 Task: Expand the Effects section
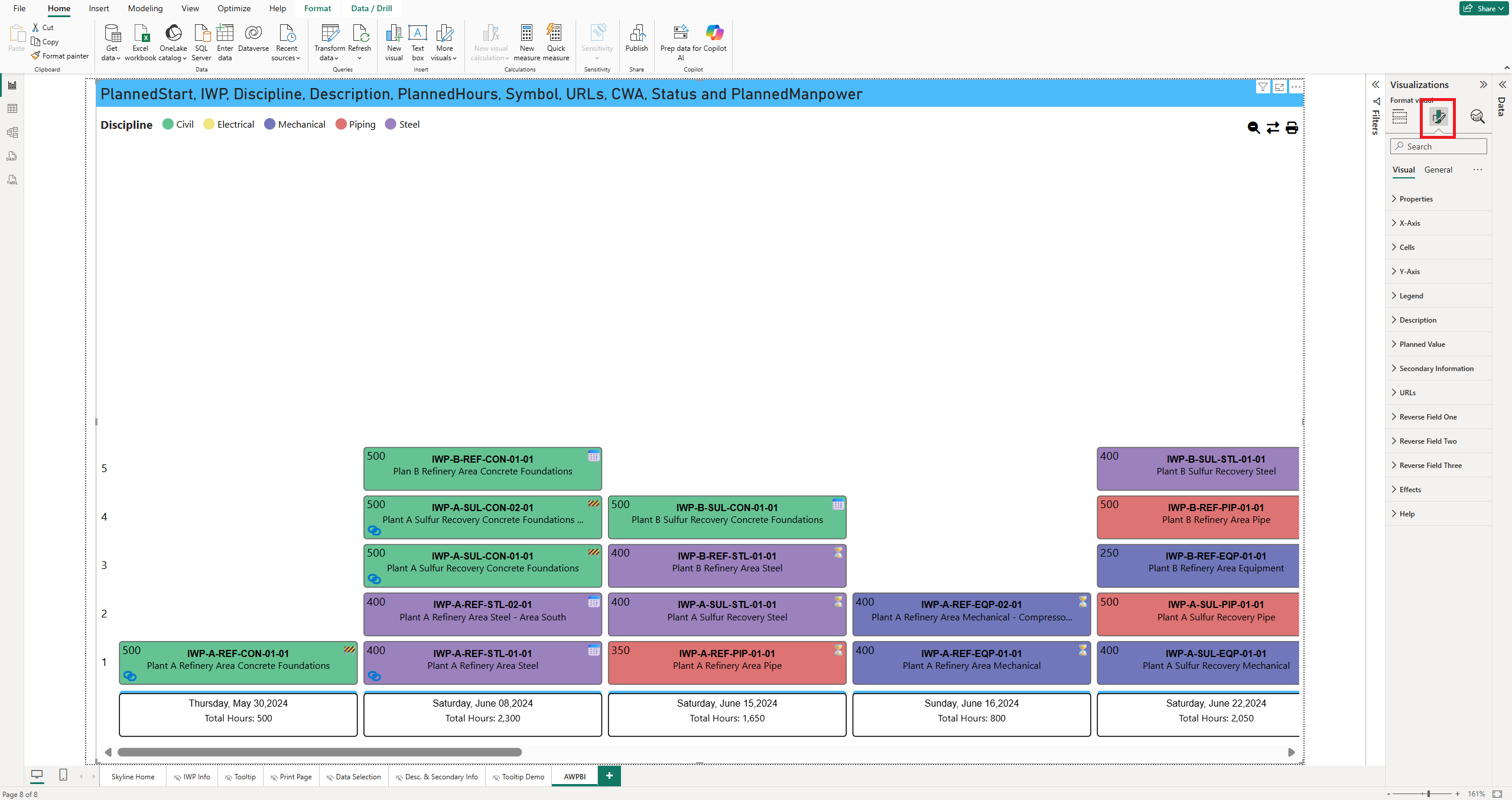[1438, 490]
